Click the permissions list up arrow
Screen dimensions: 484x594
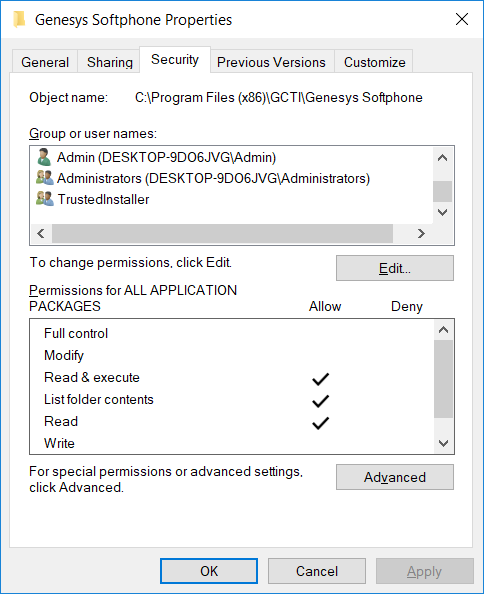[x=443, y=330]
